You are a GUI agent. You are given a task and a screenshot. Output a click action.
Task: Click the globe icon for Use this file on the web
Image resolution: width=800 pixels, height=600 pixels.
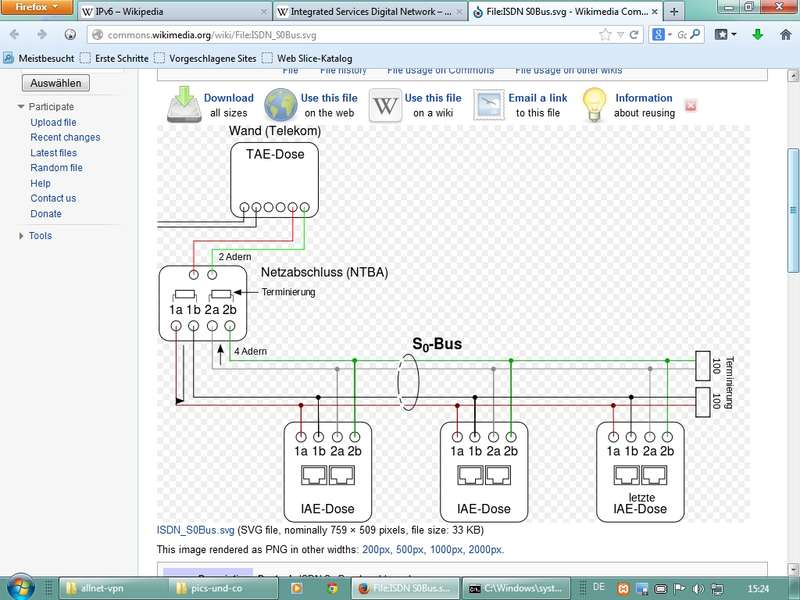280,105
